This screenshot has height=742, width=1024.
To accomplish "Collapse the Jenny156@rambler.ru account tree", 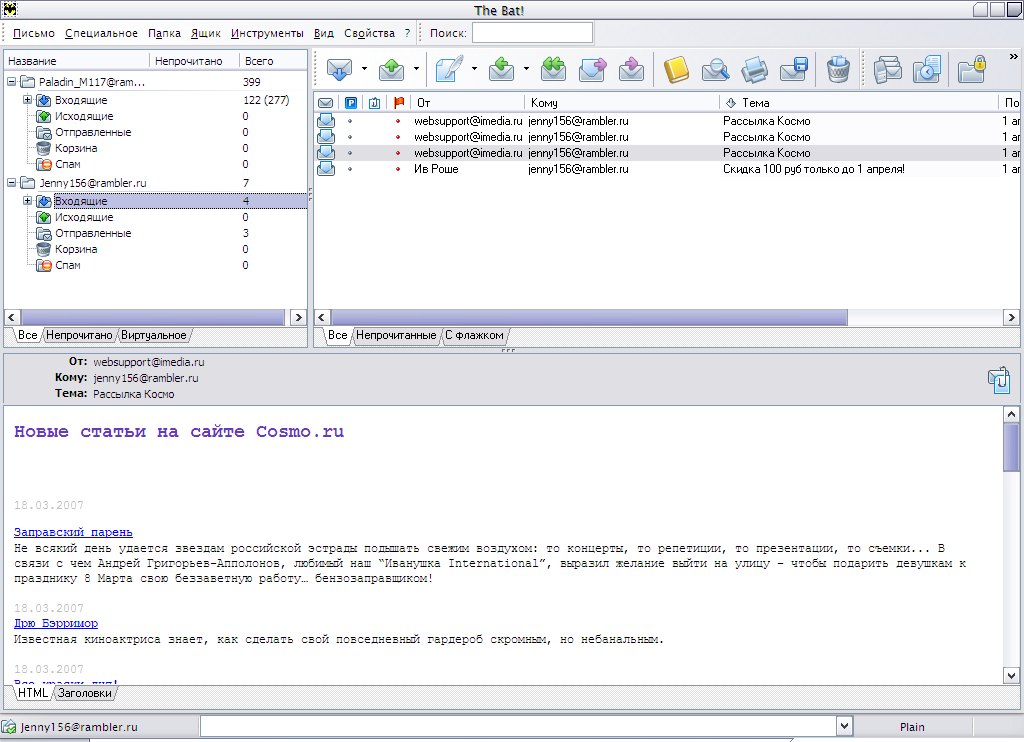I will (12, 183).
